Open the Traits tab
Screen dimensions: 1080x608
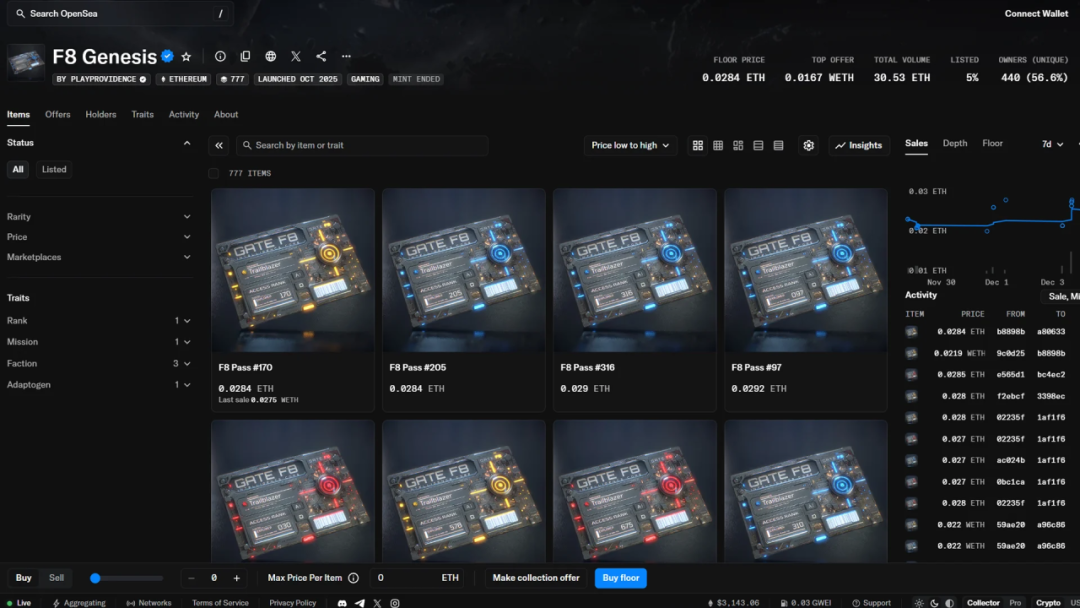(143, 115)
